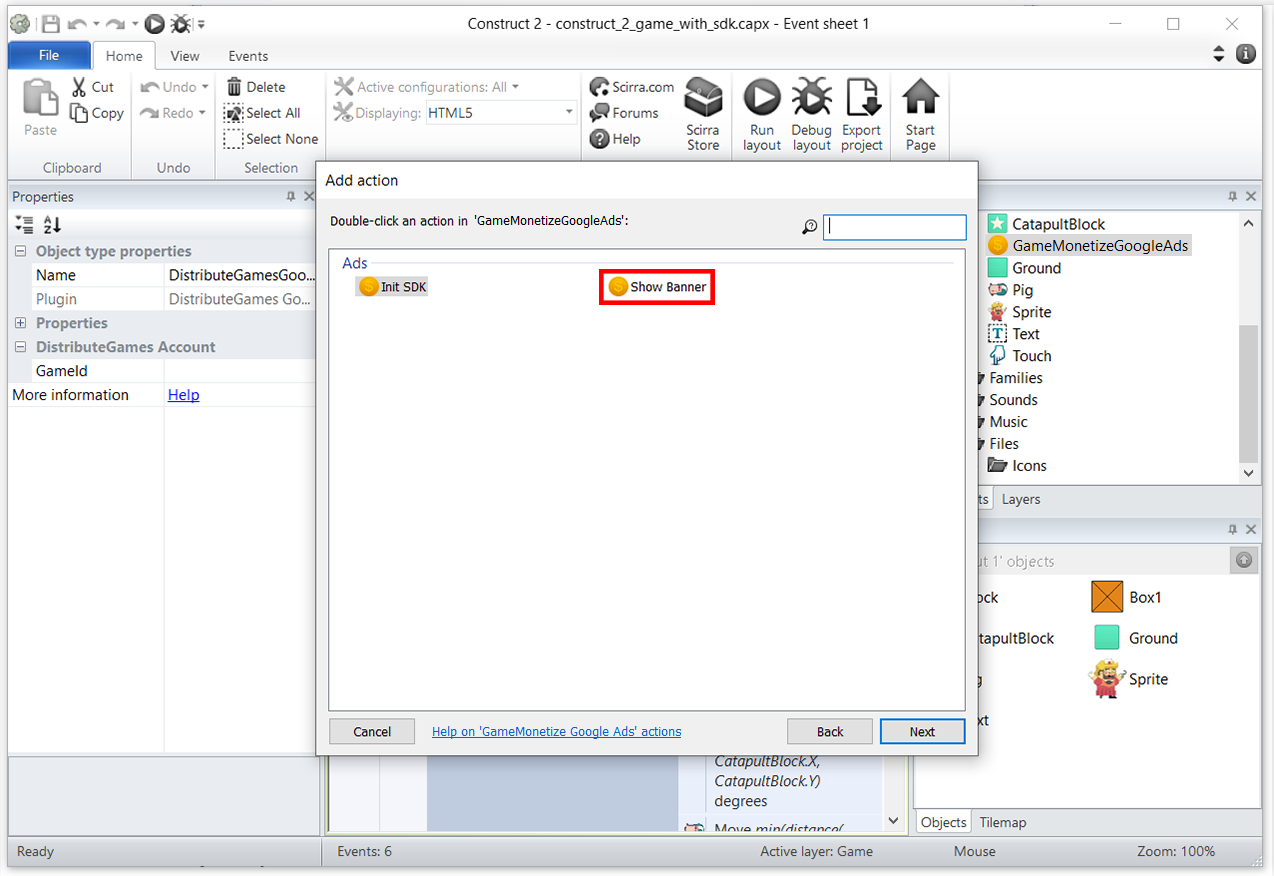This screenshot has height=876, width=1274.
Task: Open the Events ribbon tab
Action: [248, 56]
